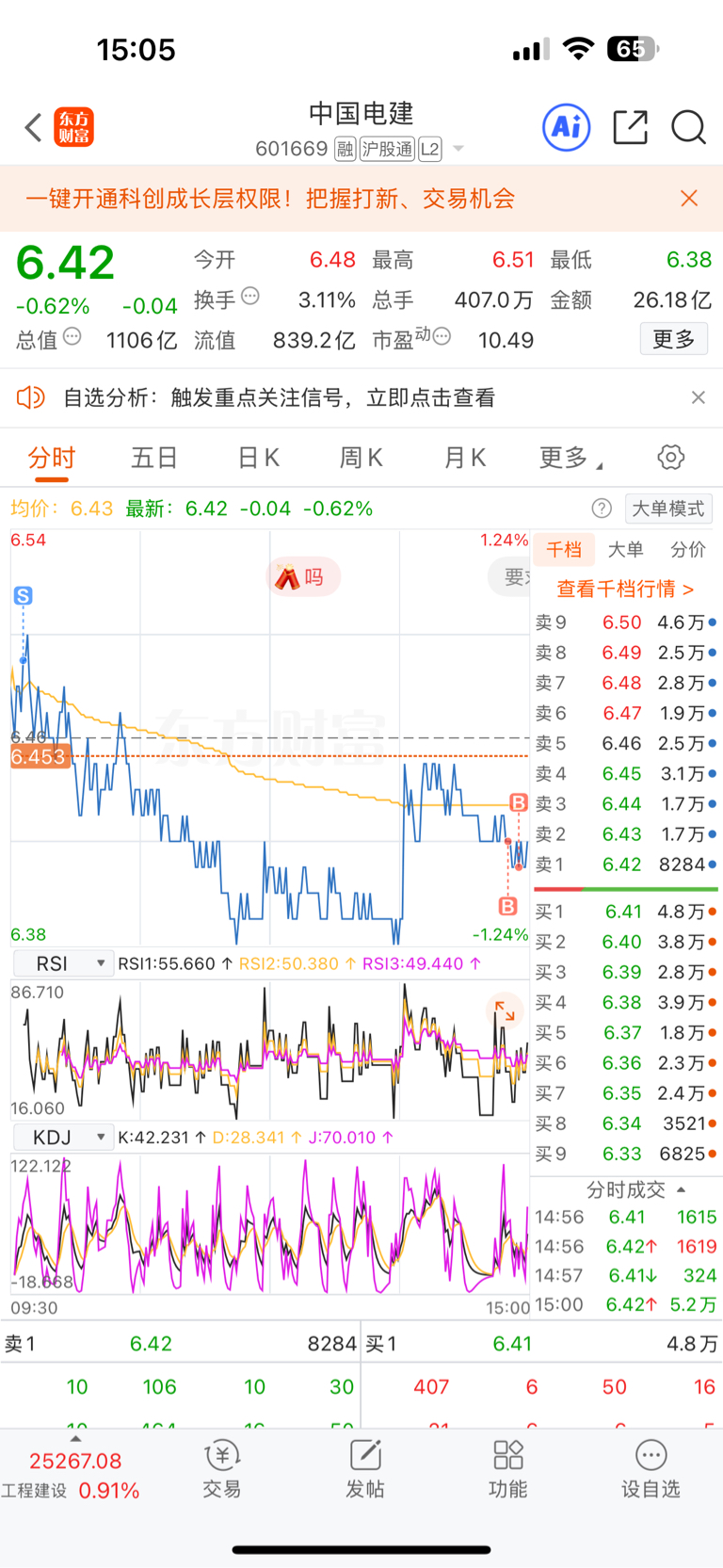This screenshot has height=1568, width=723.
Task: Select the 卖1 6.42 8284 order row
Action: click(626, 865)
